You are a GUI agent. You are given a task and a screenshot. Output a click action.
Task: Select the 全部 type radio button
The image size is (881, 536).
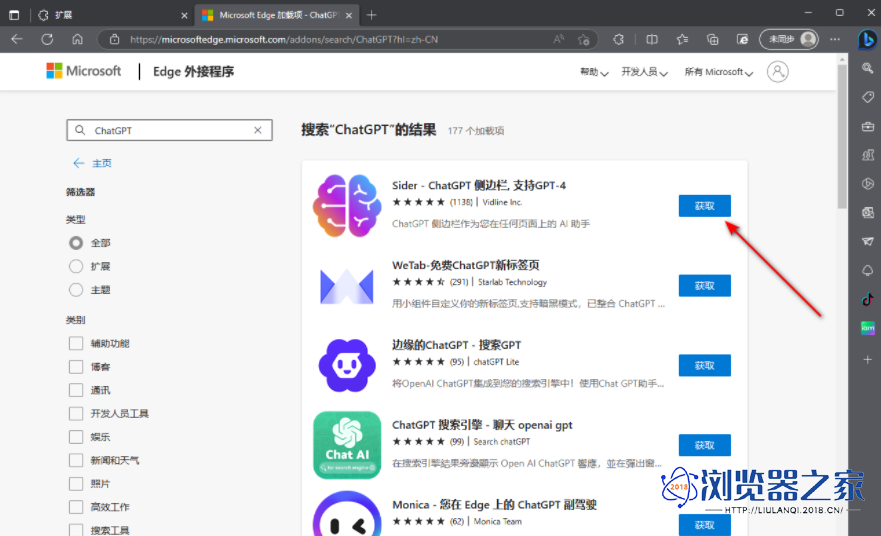[x=76, y=243]
